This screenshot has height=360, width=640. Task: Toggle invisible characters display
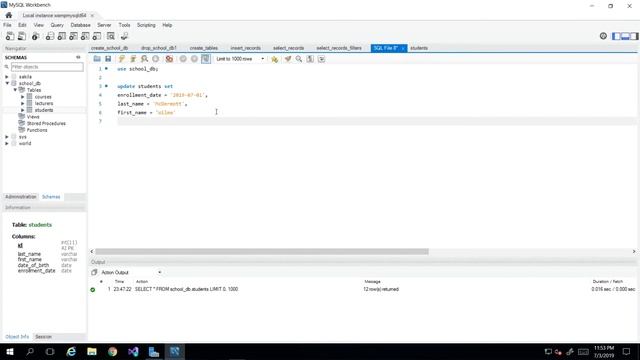pyautogui.click(x=310, y=59)
